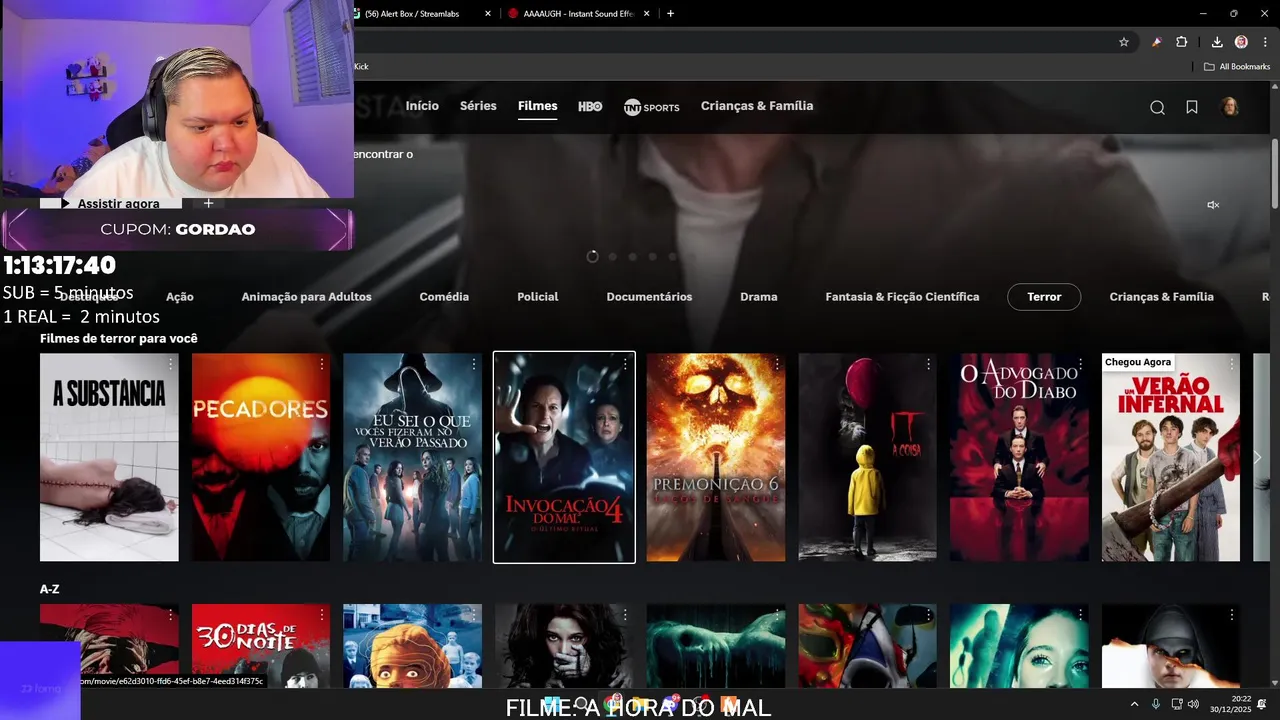
Task: Open Pecadores movie poster
Action: coord(261,457)
